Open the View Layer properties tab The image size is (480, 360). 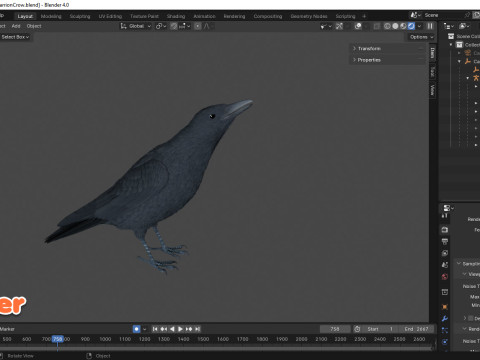445,253
